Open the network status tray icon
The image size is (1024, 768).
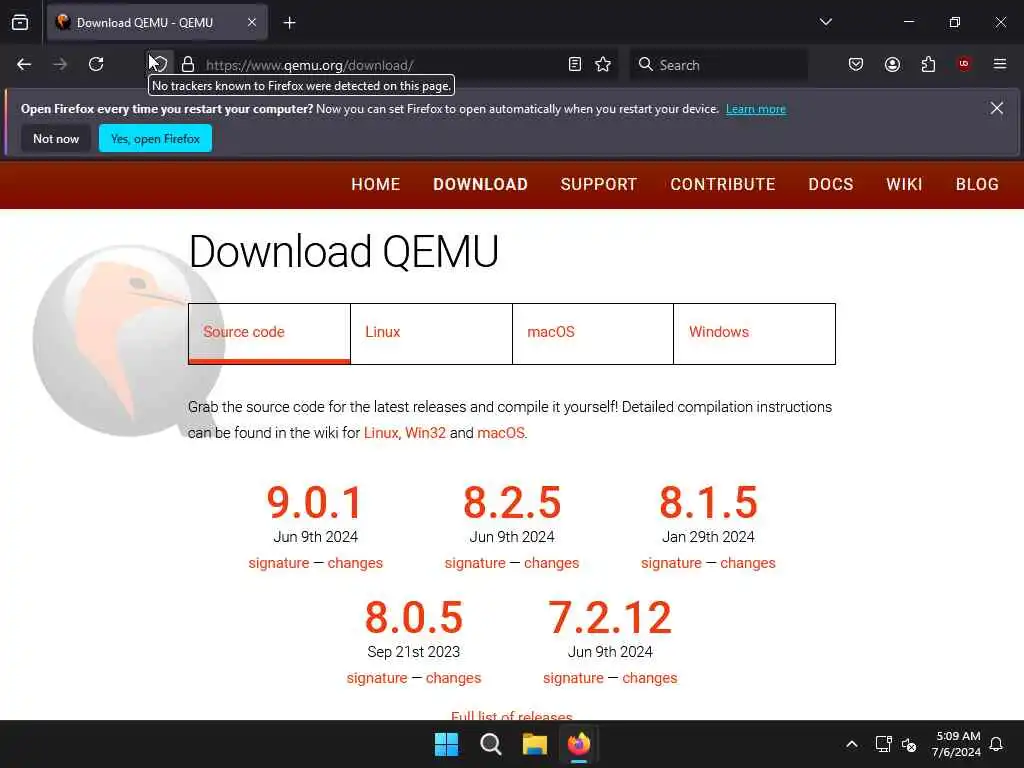click(x=884, y=744)
